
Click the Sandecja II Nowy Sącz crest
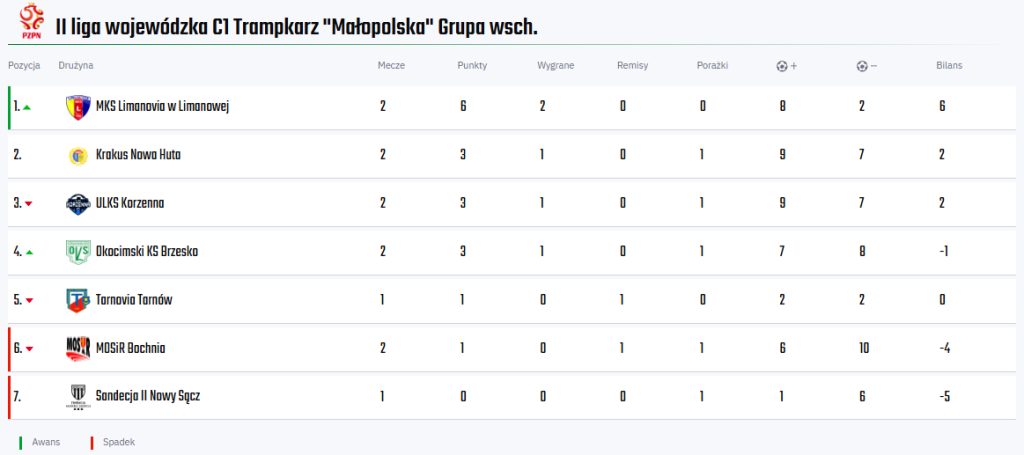pos(78,397)
